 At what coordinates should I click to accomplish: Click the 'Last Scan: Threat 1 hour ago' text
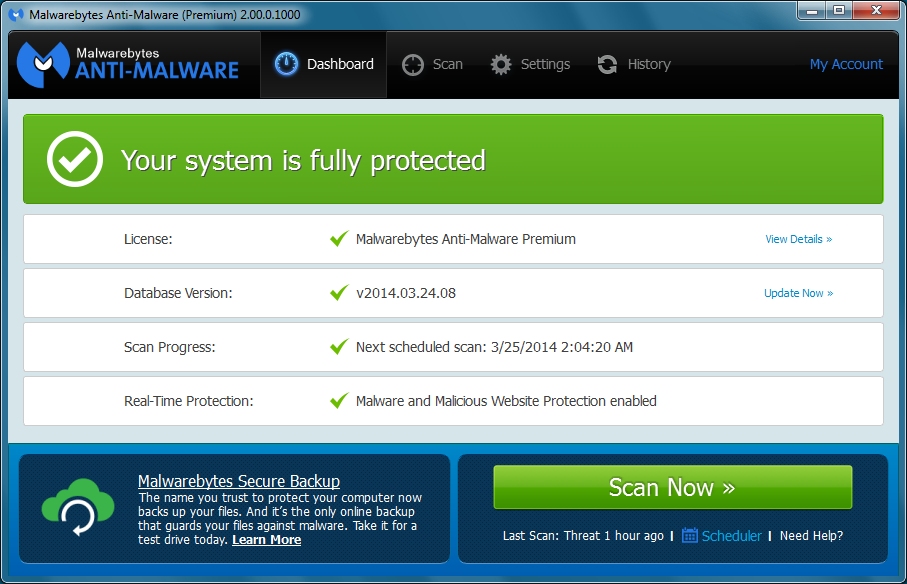click(x=583, y=535)
